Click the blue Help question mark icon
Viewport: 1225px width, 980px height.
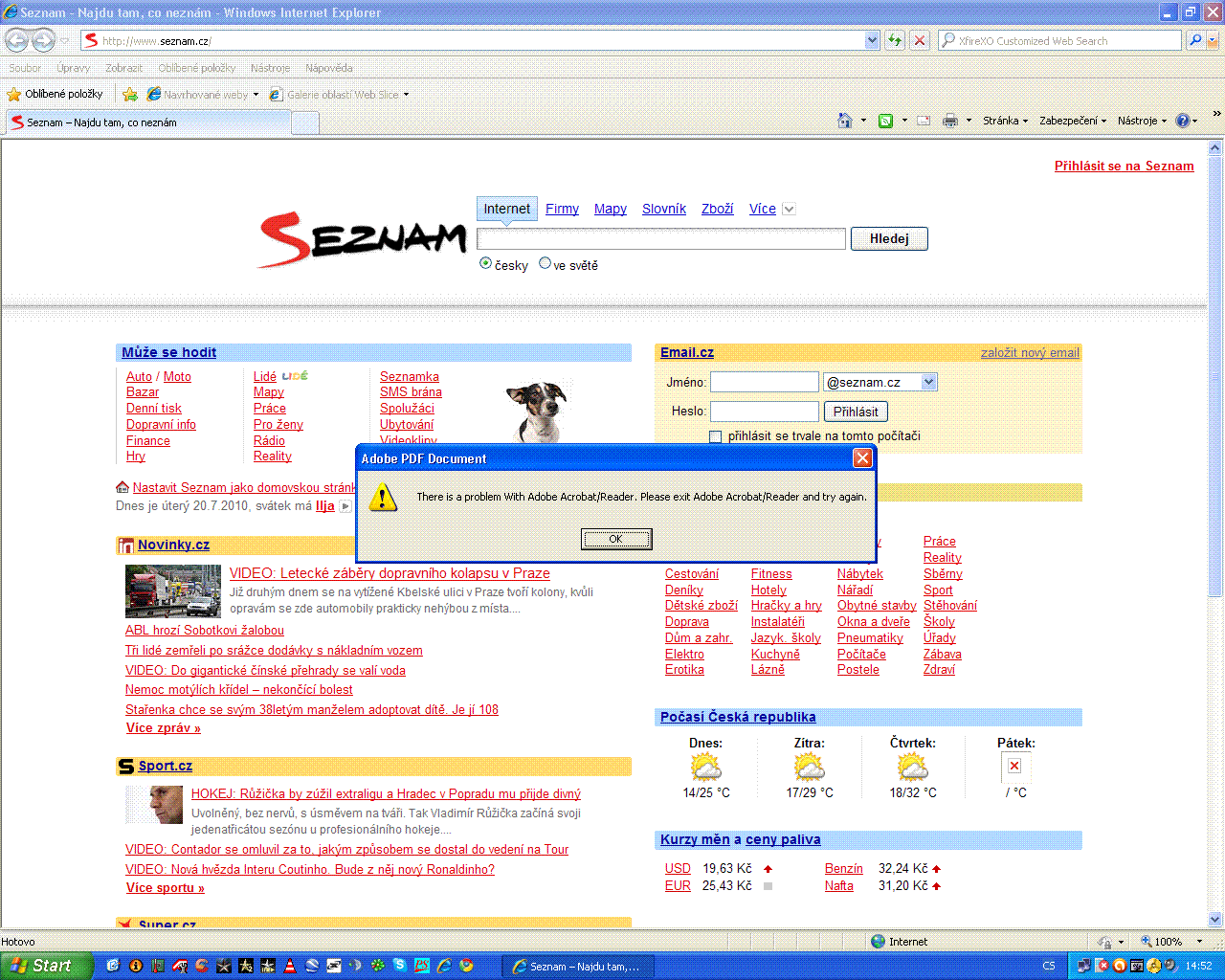(1182, 121)
